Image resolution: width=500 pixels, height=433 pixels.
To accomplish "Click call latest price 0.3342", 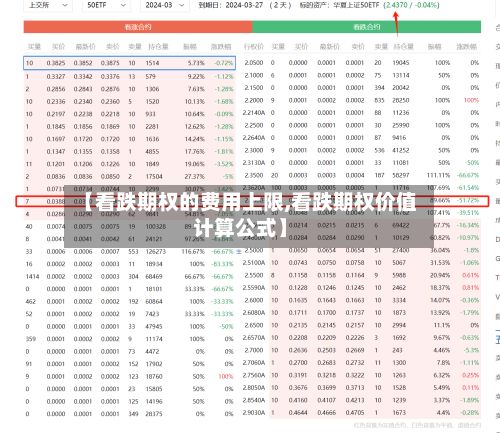I will [x=83, y=76].
